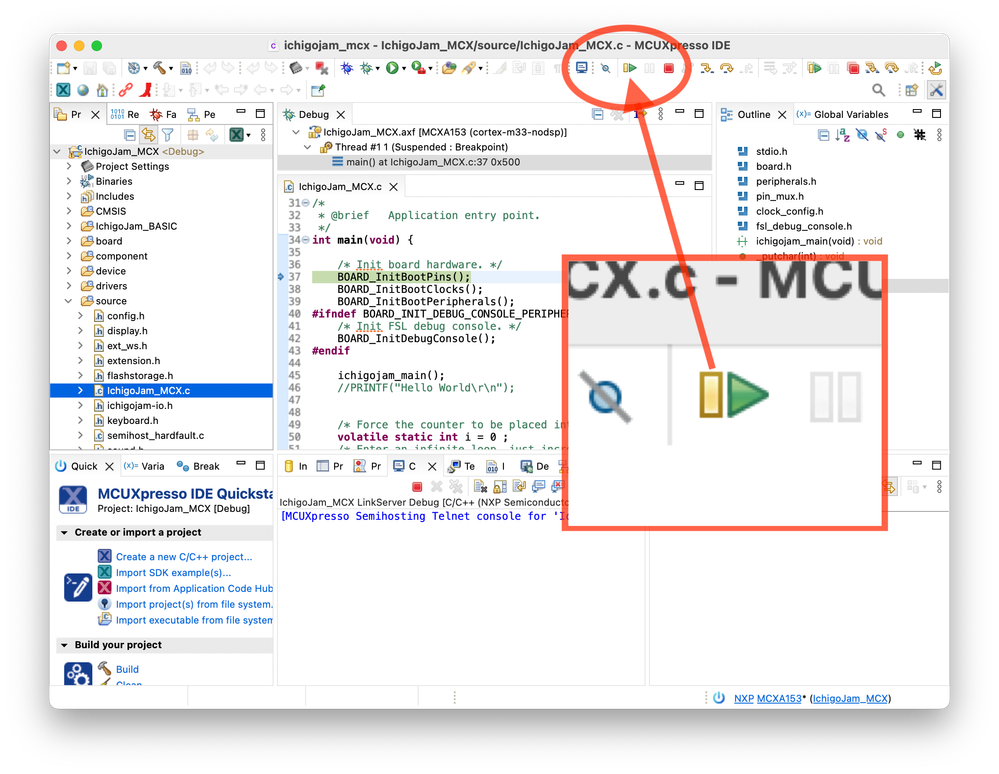Click the Resume debug button in toolbar
The width and height of the screenshot is (999, 774).
629,68
